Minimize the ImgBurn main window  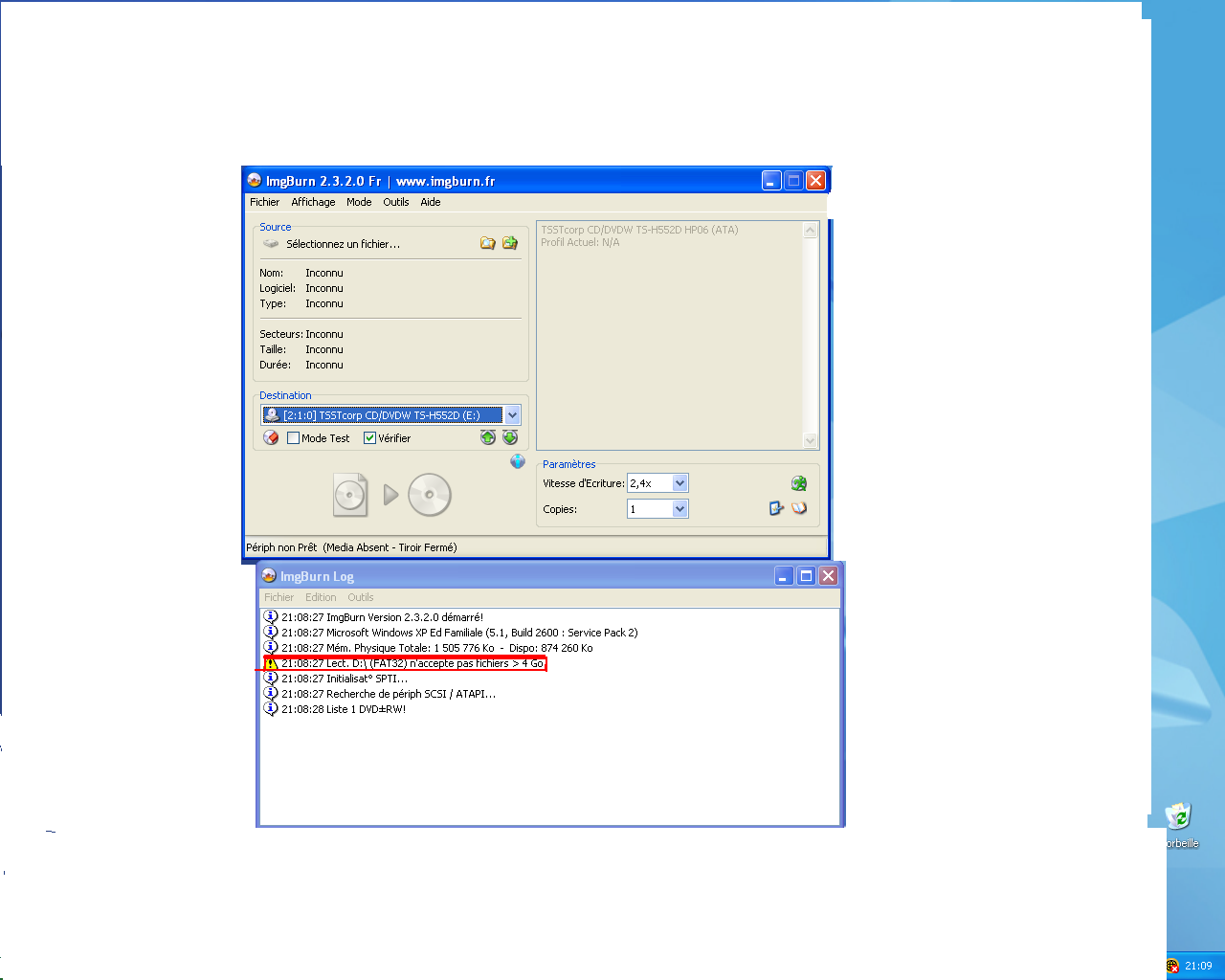point(771,180)
